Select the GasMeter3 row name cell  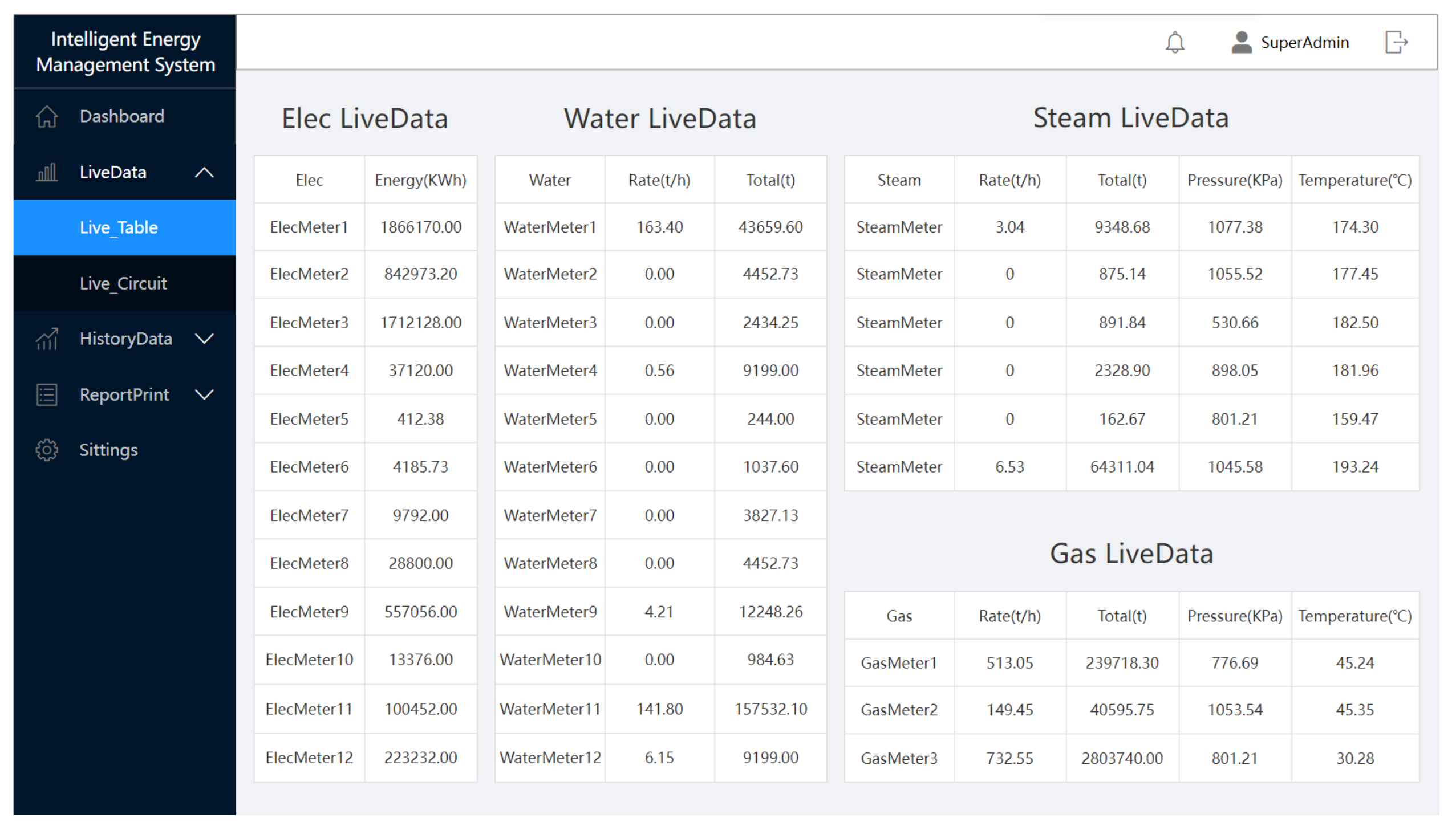[899, 758]
